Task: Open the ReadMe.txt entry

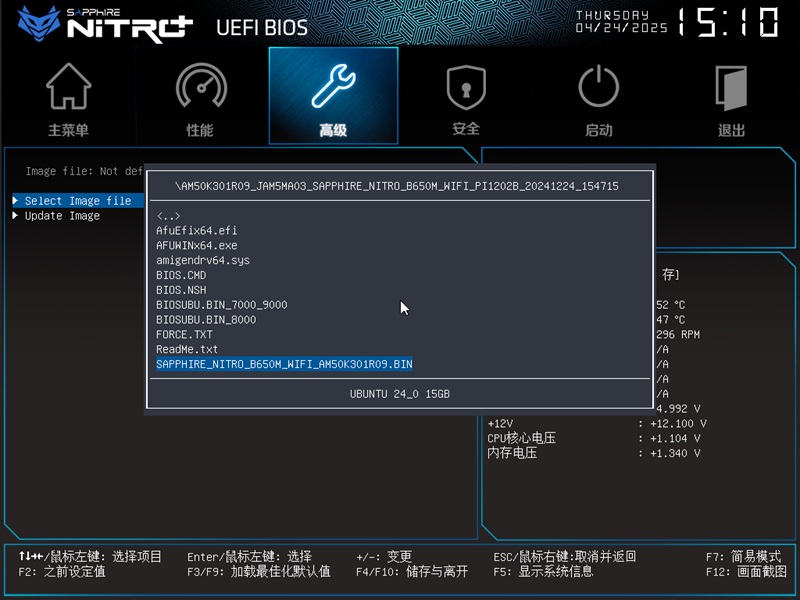Action: (x=187, y=350)
